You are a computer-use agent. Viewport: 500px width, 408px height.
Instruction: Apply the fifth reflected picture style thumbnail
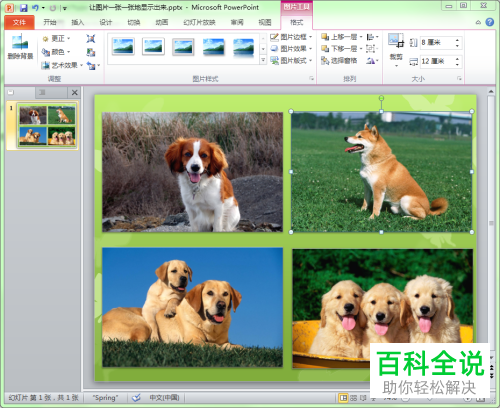pos(243,47)
